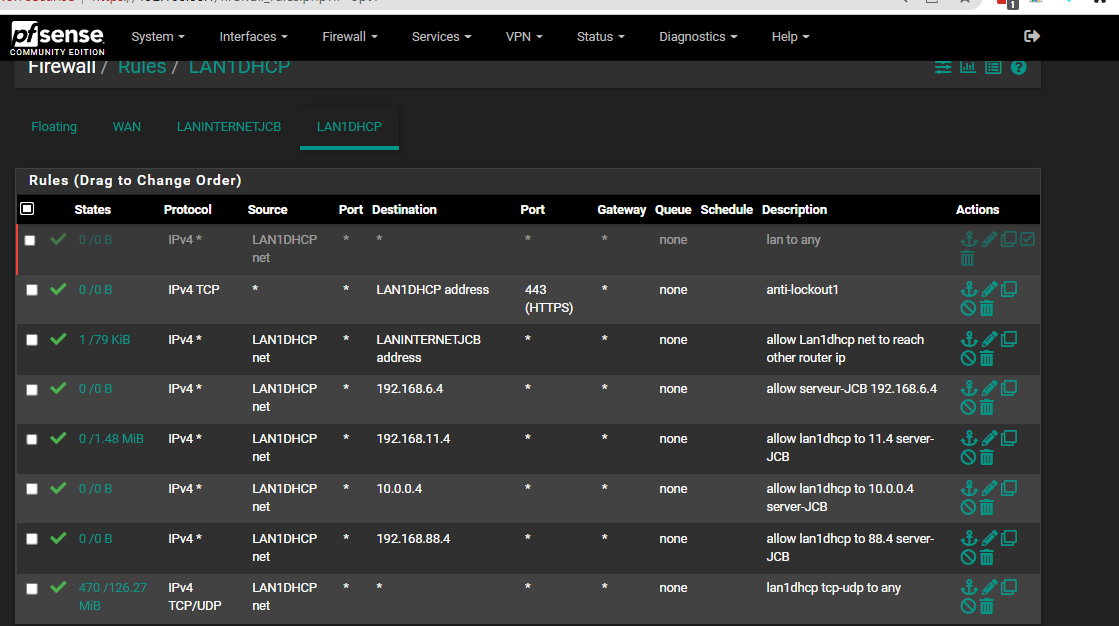Open the Diagnostics dropdown menu
This screenshot has height=626, width=1119.
pos(698,36)
